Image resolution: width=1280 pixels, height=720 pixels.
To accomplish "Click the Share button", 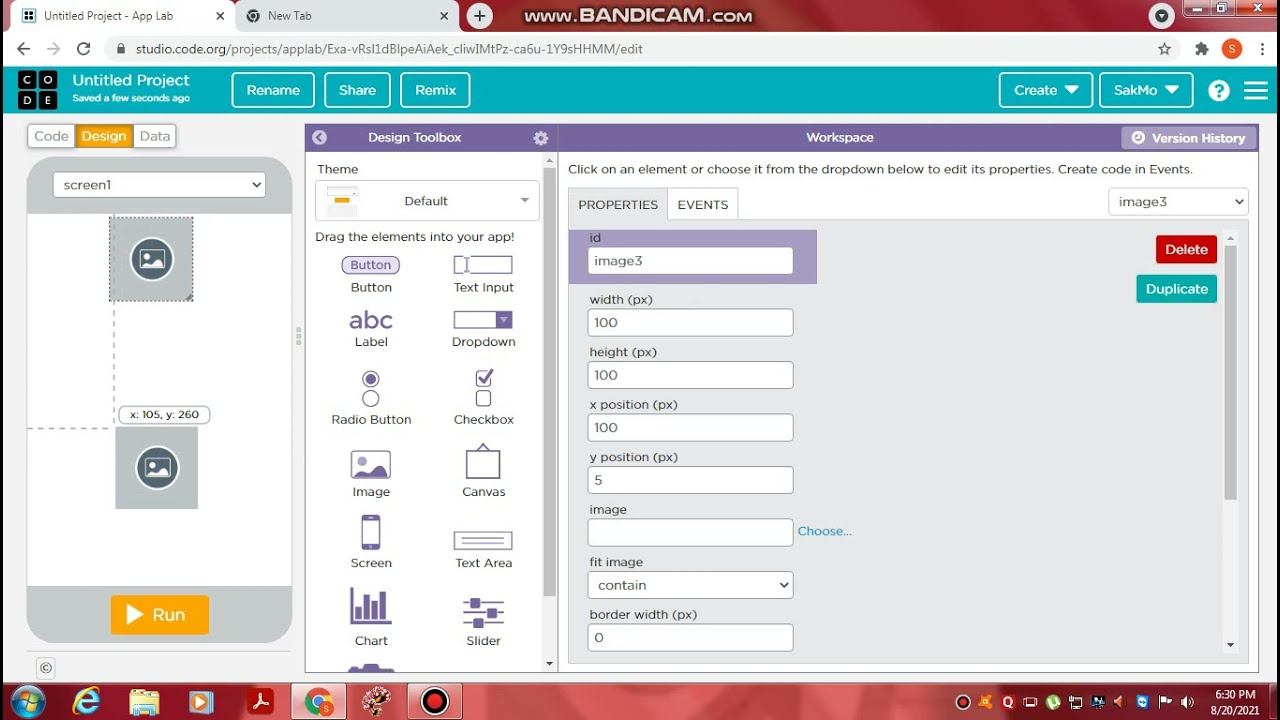I will (357, 90).
